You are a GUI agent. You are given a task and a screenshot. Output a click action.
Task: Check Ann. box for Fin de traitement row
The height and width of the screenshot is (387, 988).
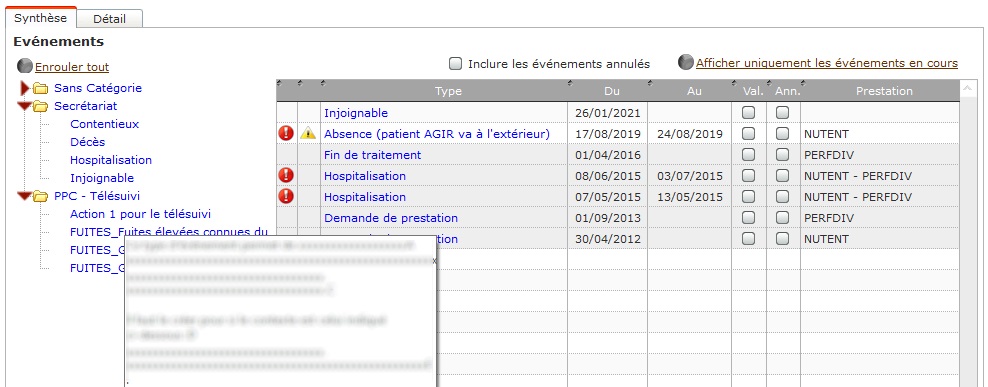pos(783,155)
